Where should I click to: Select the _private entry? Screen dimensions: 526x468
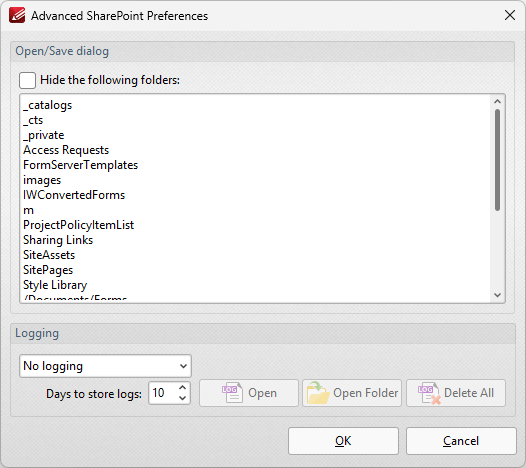pos(44,135)
